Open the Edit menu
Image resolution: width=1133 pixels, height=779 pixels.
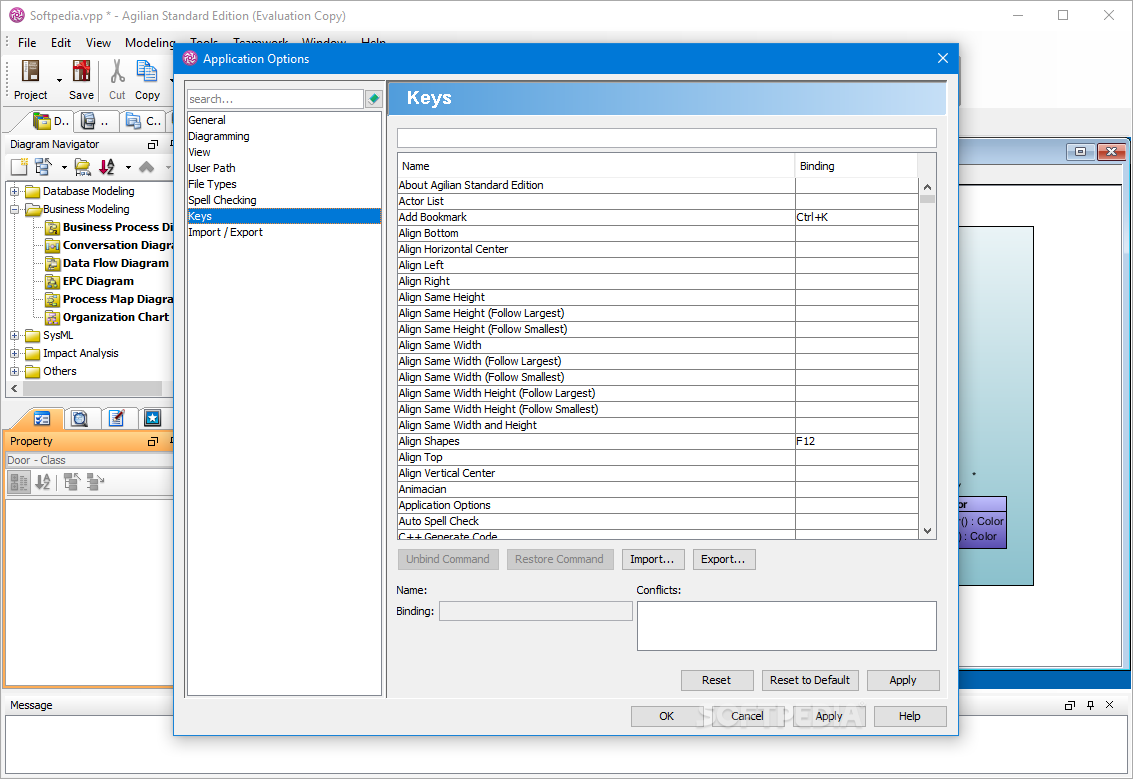pyautogui.click(x=61, y=43)
